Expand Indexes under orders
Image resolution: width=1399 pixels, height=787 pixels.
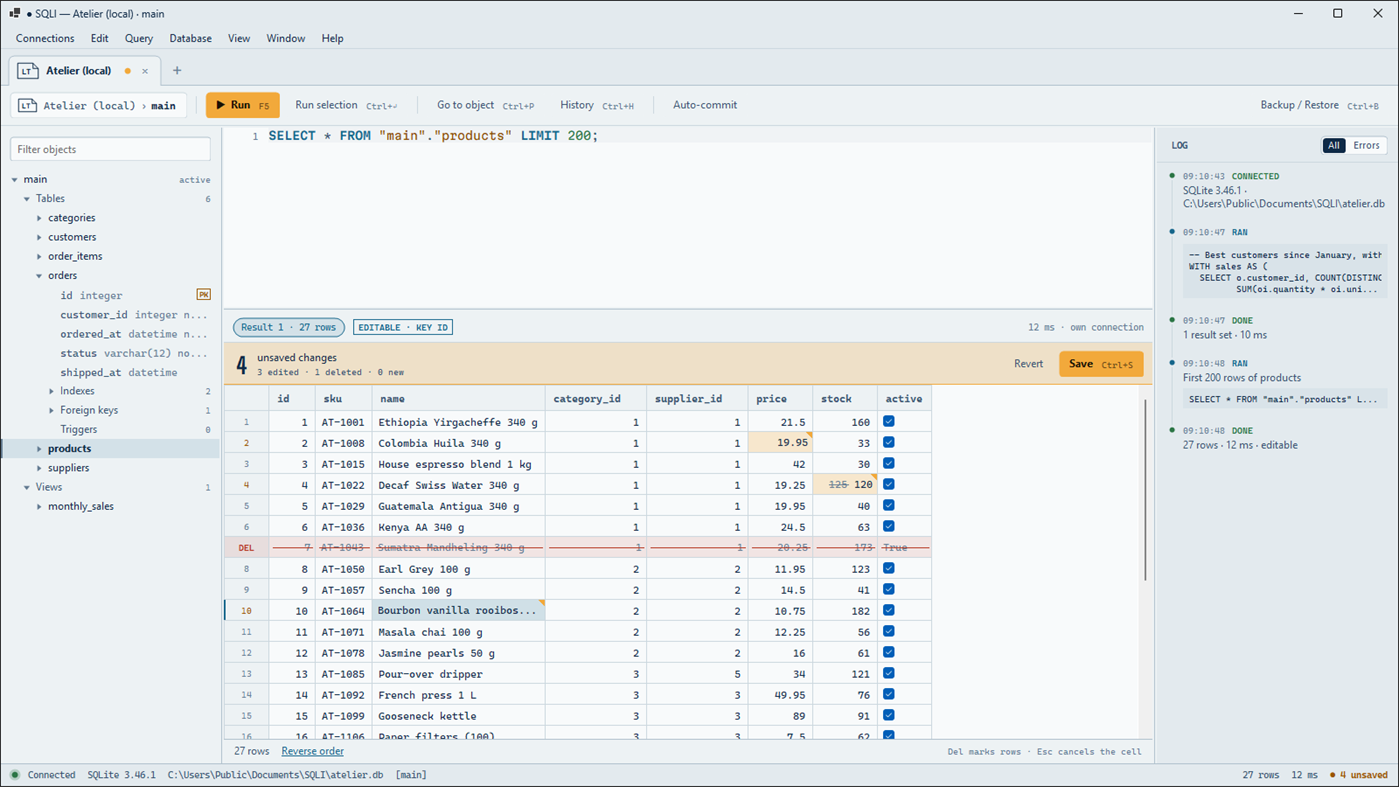(x=52, y=391)
